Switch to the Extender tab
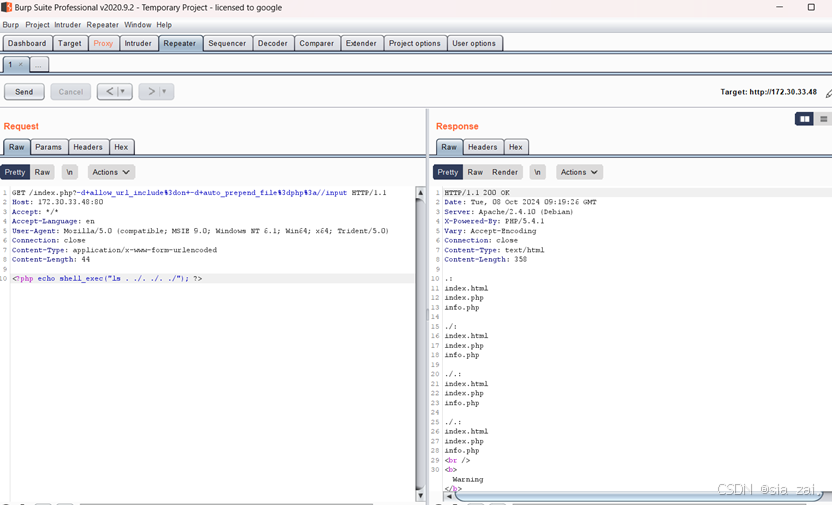832x505 pixels. click(361, 43)
